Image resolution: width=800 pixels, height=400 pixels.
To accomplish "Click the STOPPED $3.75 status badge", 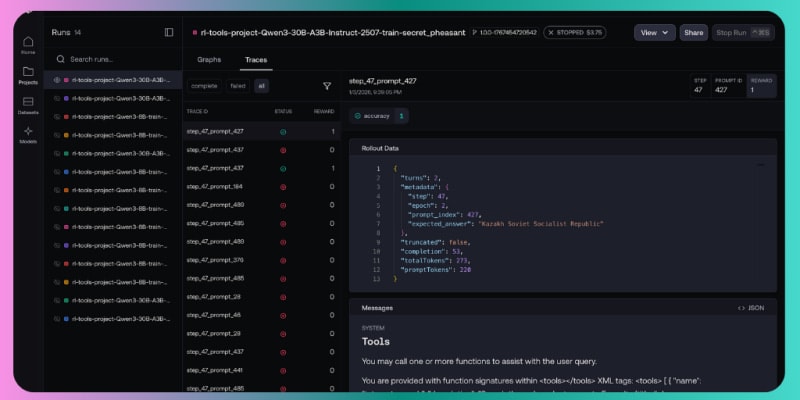I will point(574,33).
